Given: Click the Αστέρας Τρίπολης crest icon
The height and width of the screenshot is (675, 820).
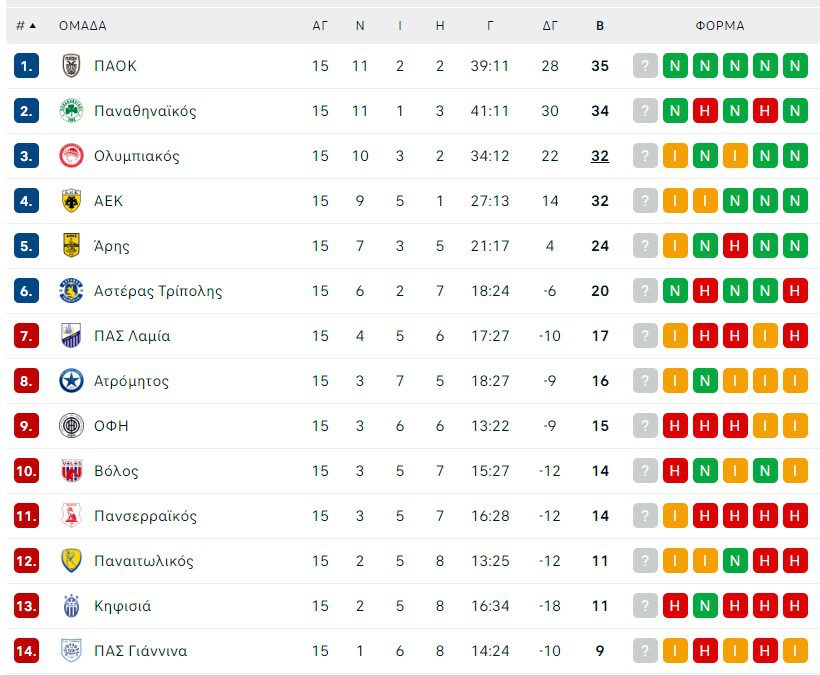Looking at the screenshot, I should pyautogui.click(x=70, y=291).
